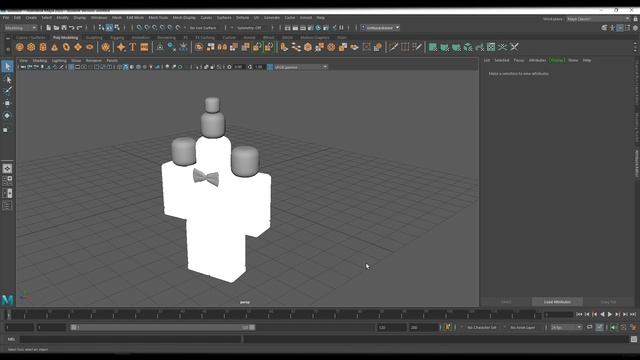The height and width of the screenshot is (360, 640).
Task: Open the Mesh Tools menu
Action: click(x=158, y=18)
